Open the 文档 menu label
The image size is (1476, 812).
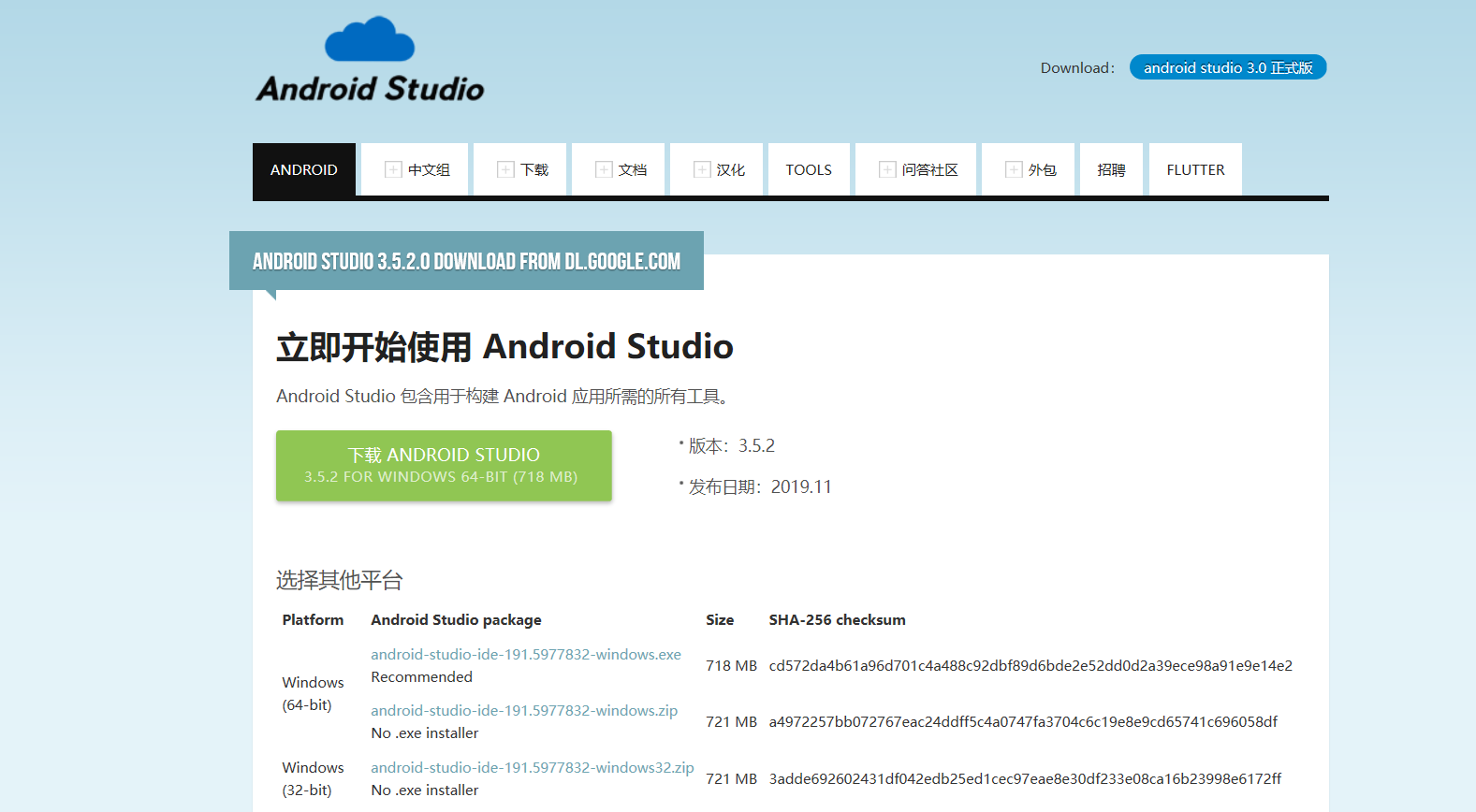tap(633, 170)
